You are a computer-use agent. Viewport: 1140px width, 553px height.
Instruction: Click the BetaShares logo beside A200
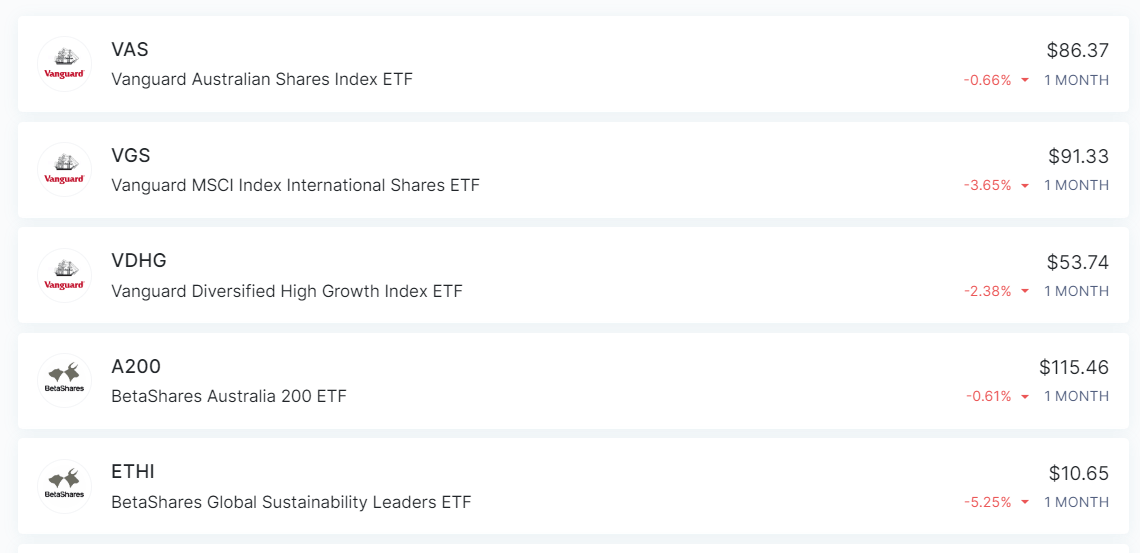coord(64,381)
